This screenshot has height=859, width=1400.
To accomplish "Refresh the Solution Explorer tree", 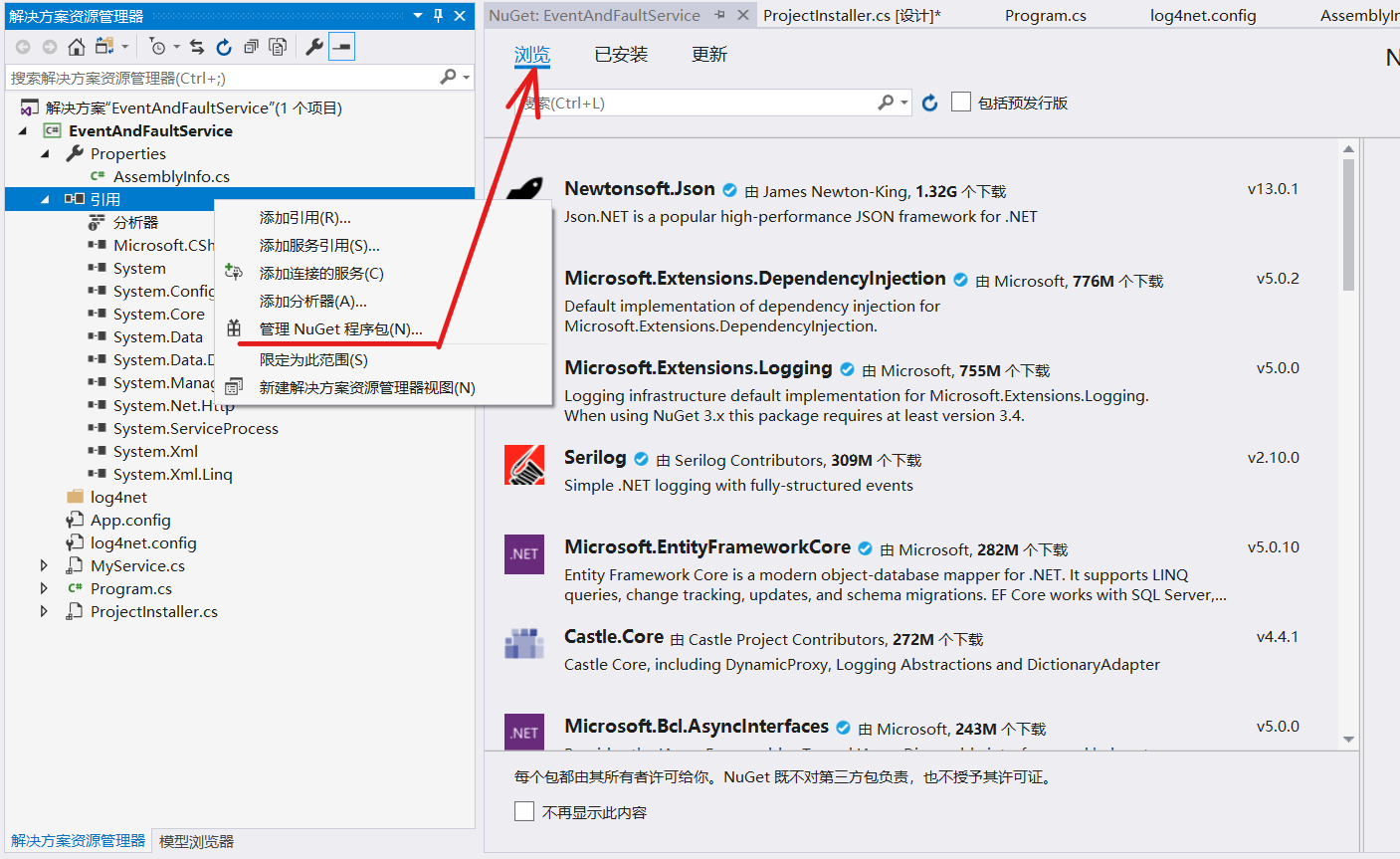I will (x=224, y=47).
